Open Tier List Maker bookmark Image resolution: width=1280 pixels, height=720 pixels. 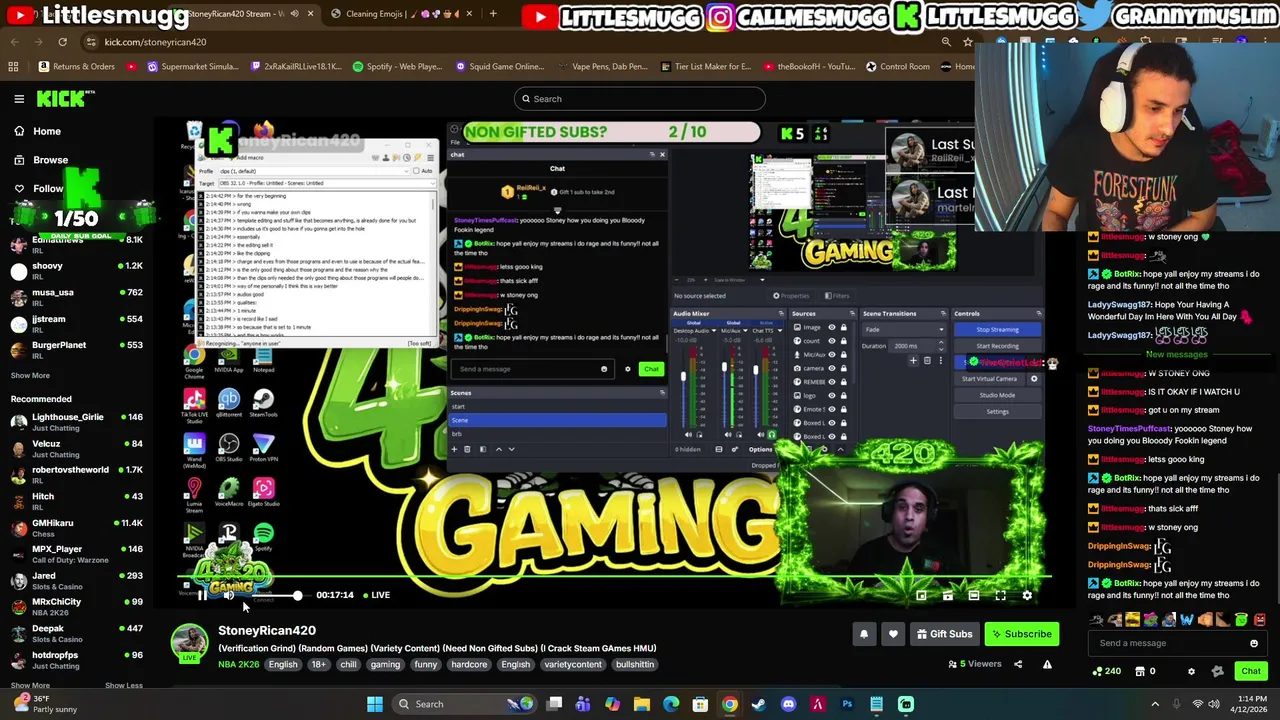click(x=705, y=67)
